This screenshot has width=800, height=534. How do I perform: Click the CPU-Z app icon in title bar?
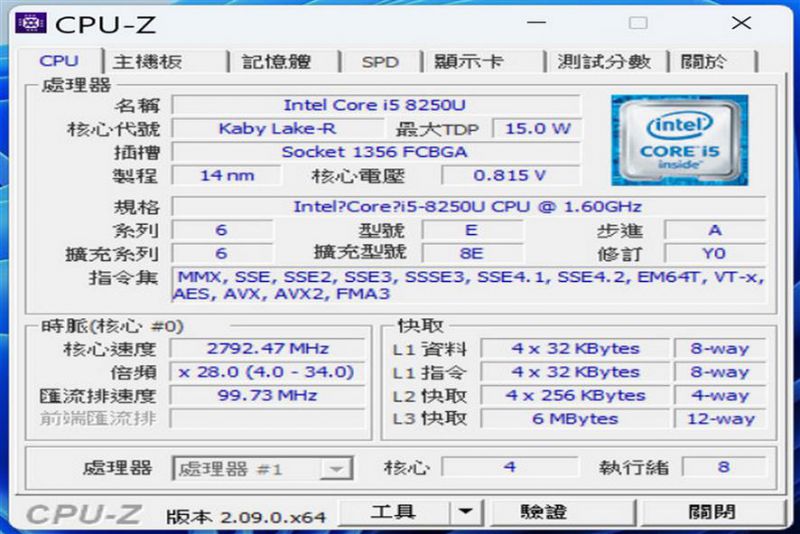coord(31,23)
